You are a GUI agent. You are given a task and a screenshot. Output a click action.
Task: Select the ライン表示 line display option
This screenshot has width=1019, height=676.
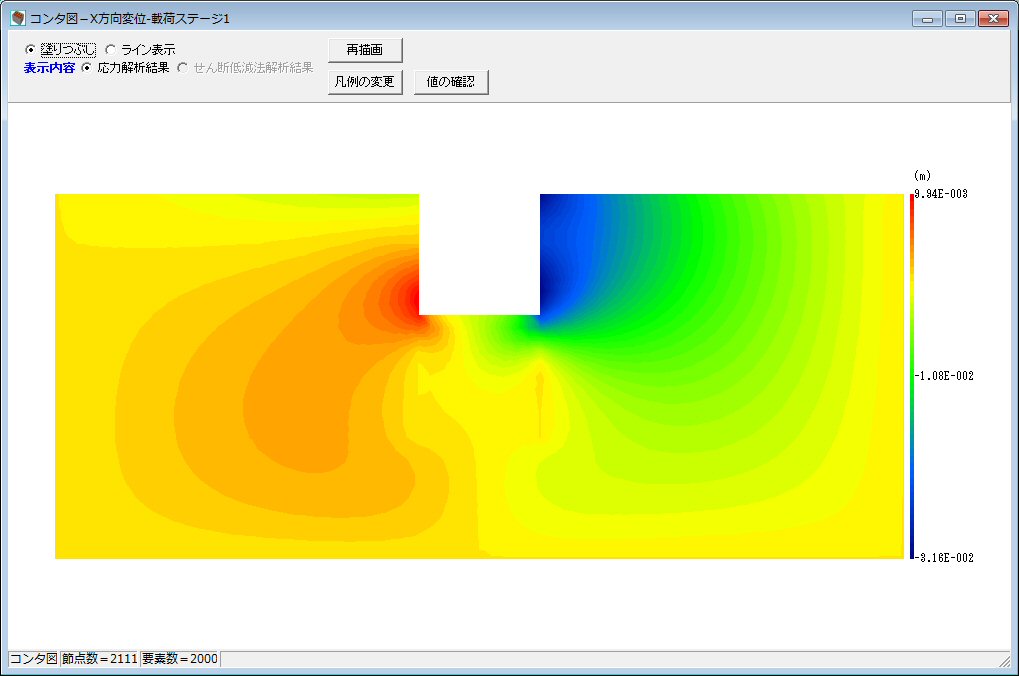tap(110, 49)
